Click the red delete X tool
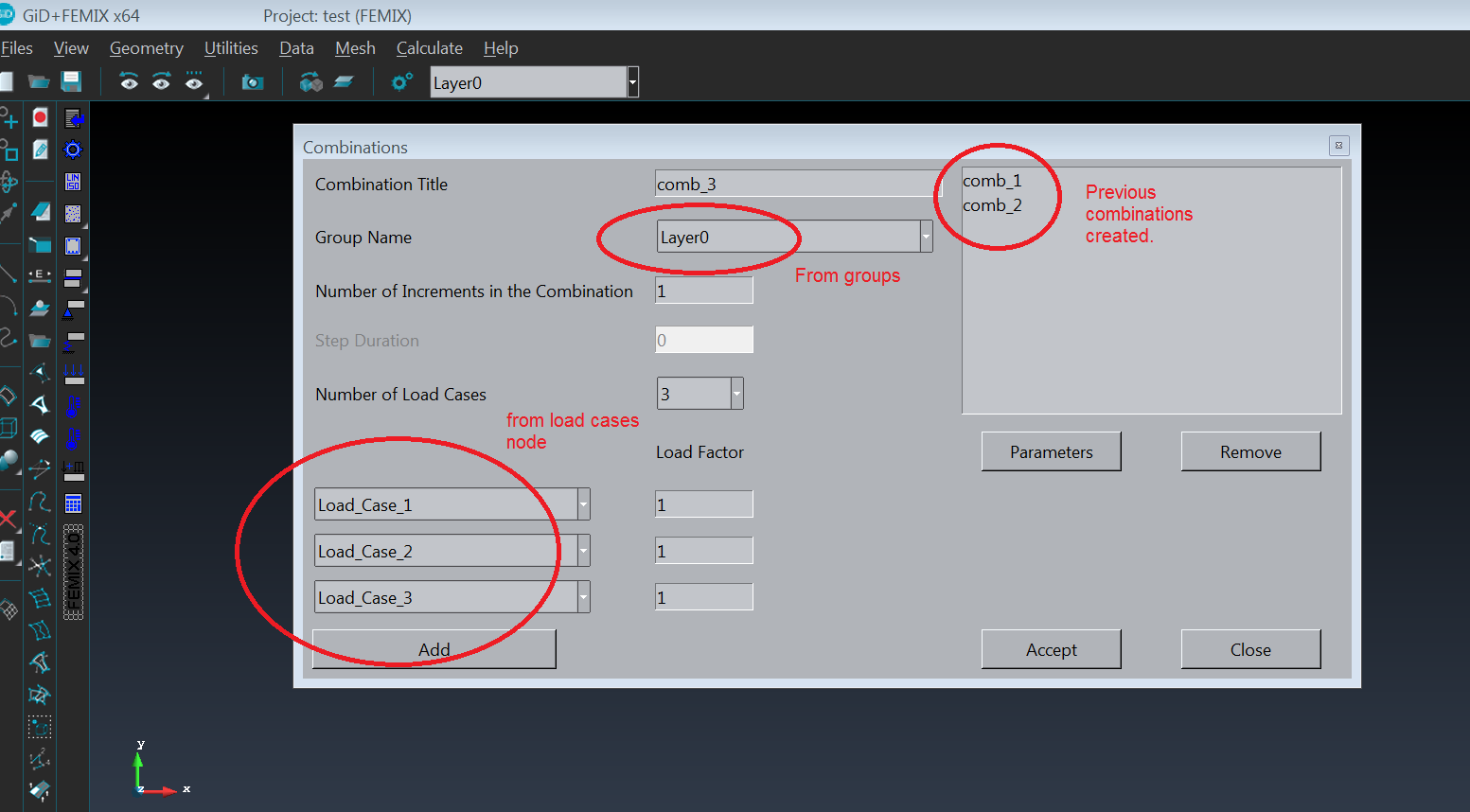This screenshot has width=1470, height=812. coord(9,518)
